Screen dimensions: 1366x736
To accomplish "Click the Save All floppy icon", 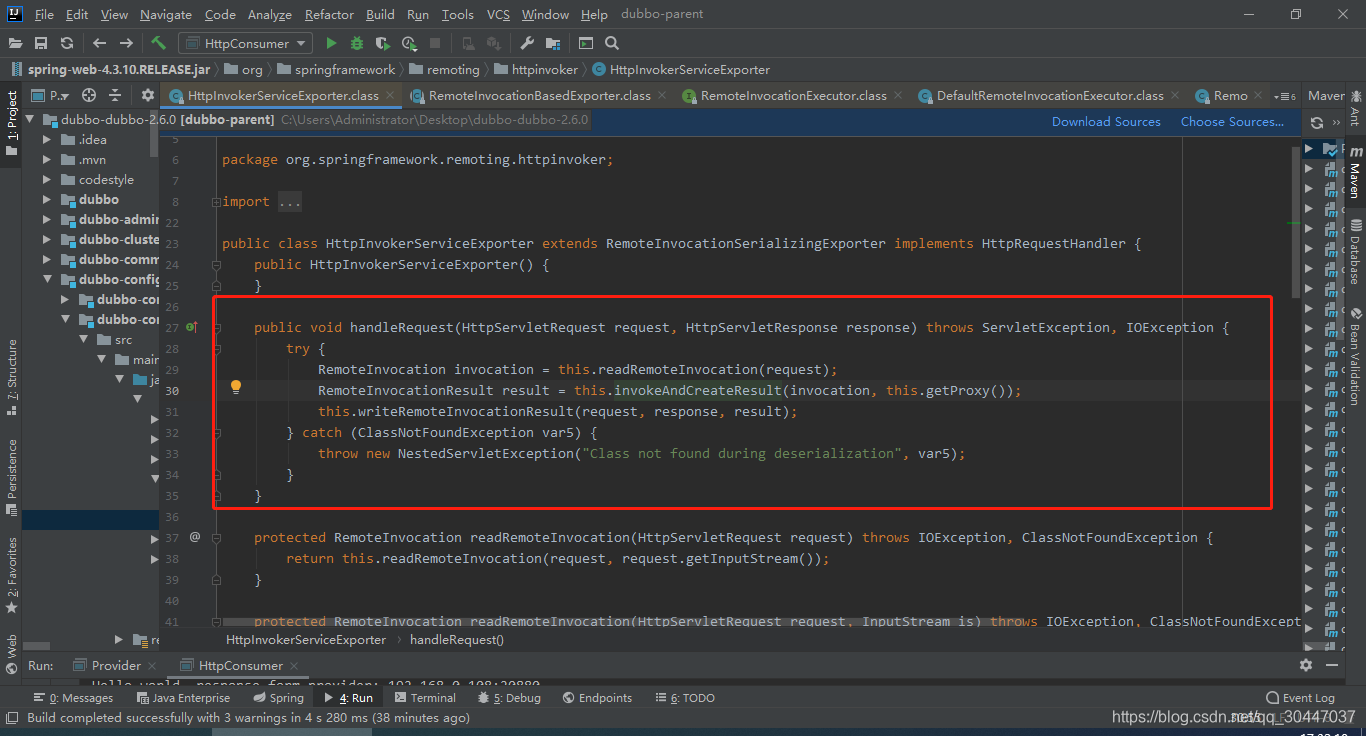I will (x=41, y=43).
